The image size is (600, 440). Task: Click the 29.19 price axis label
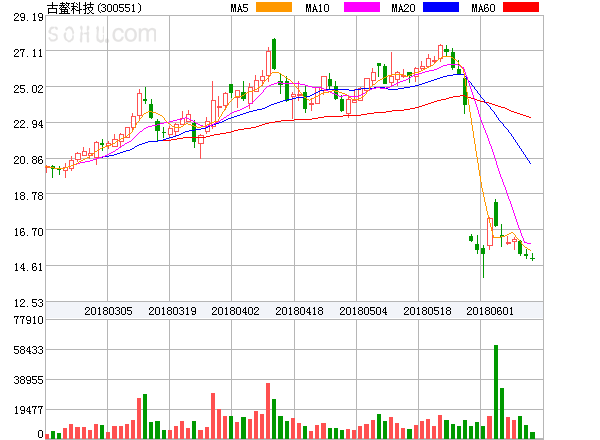tap(28, 17)
